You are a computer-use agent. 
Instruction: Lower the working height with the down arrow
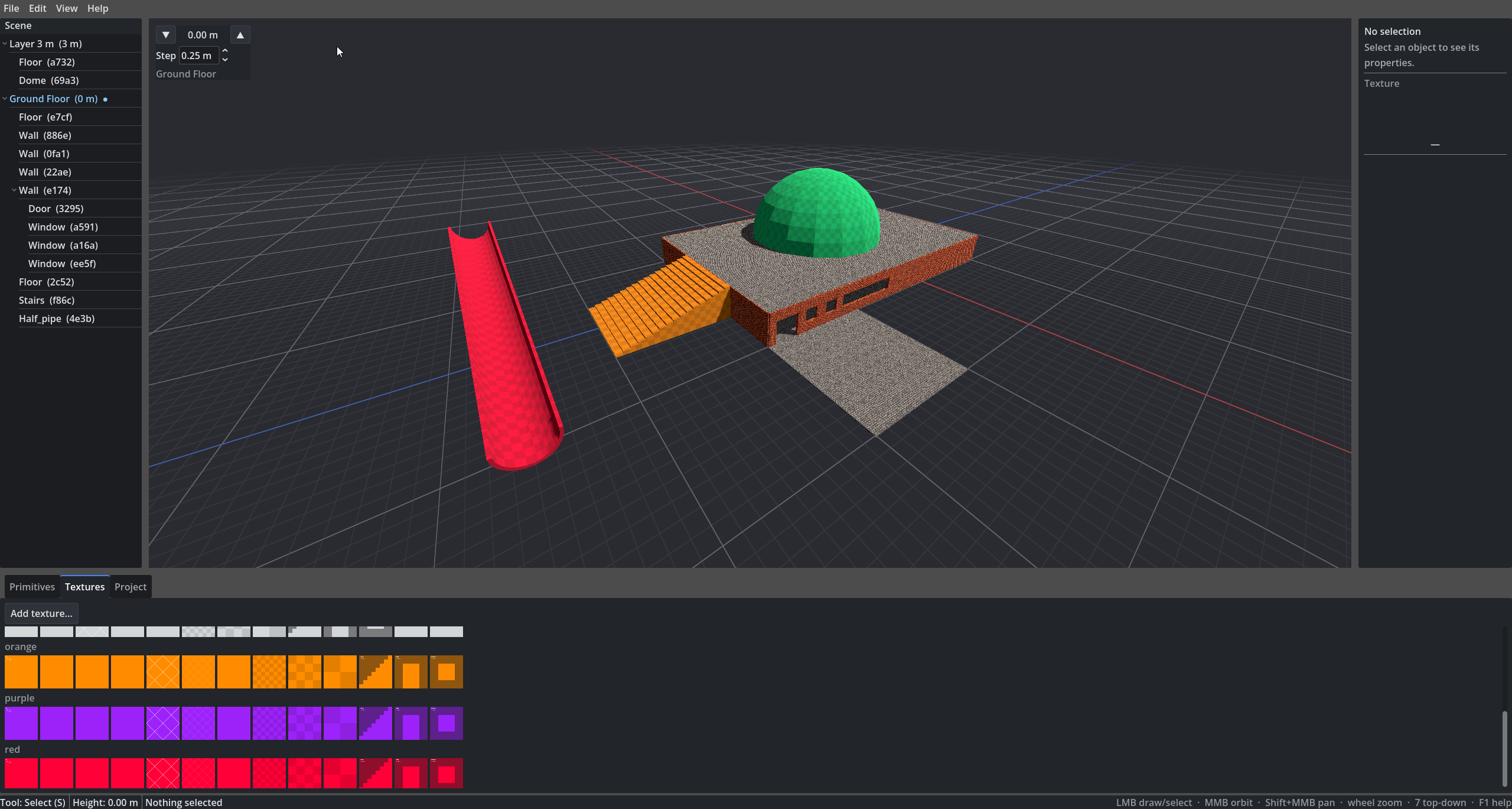pyautogui.click(x=166, y=35)
